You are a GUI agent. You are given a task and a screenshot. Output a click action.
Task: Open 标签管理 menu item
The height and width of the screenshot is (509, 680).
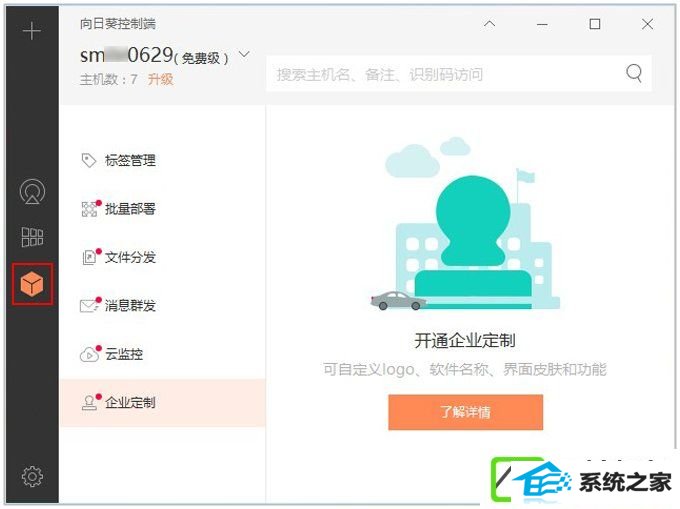[x=162, y=160]
